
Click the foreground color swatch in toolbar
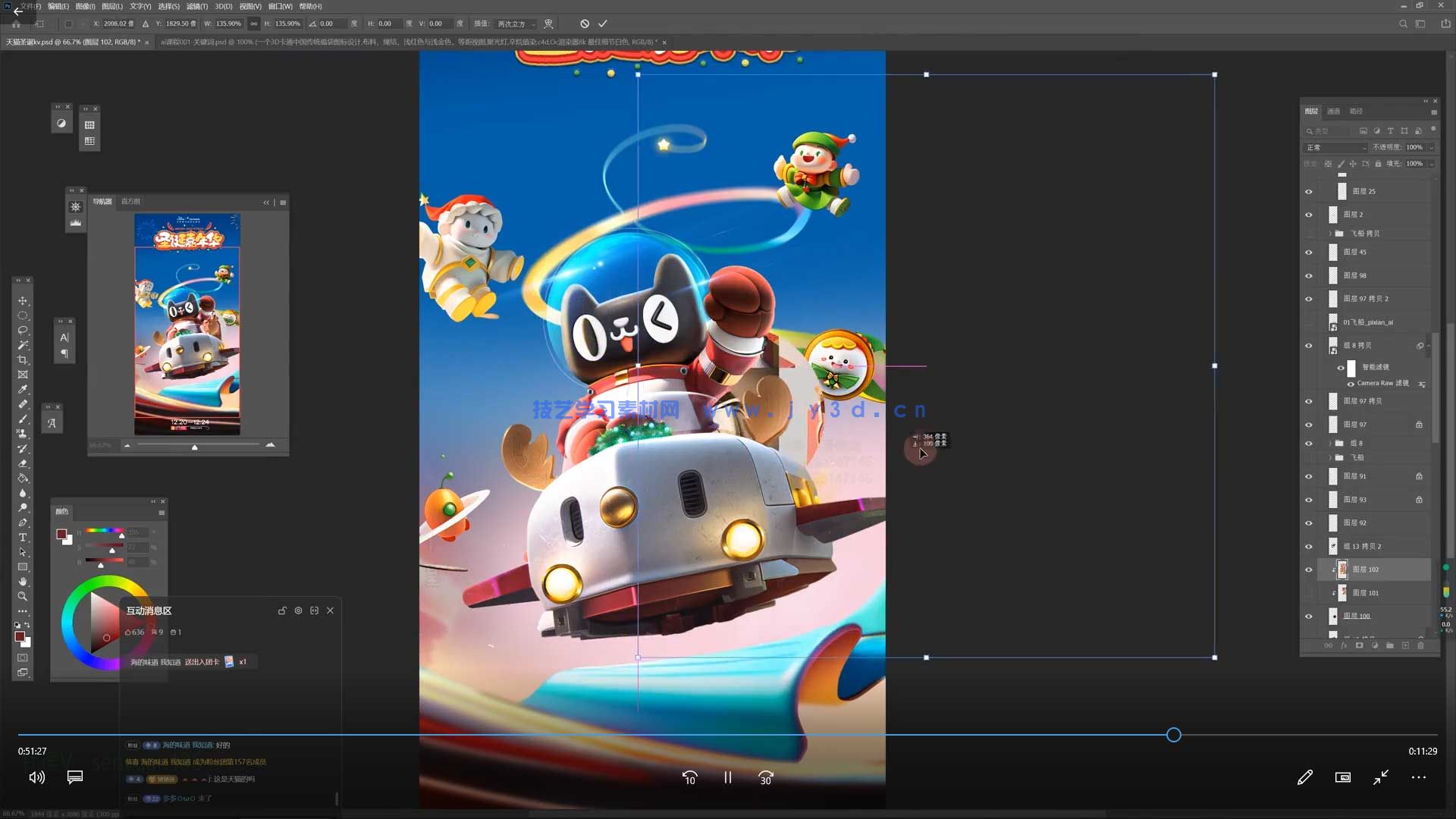click(19, 635)
